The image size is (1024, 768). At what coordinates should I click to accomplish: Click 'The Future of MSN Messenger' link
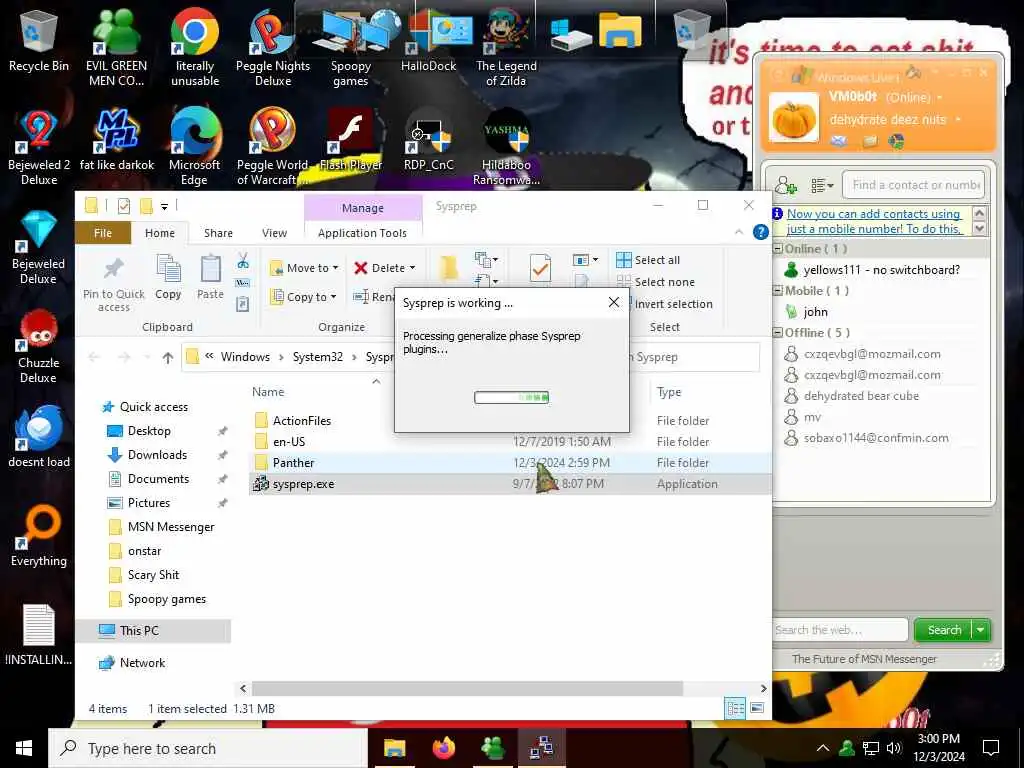[x=864, y=659]
